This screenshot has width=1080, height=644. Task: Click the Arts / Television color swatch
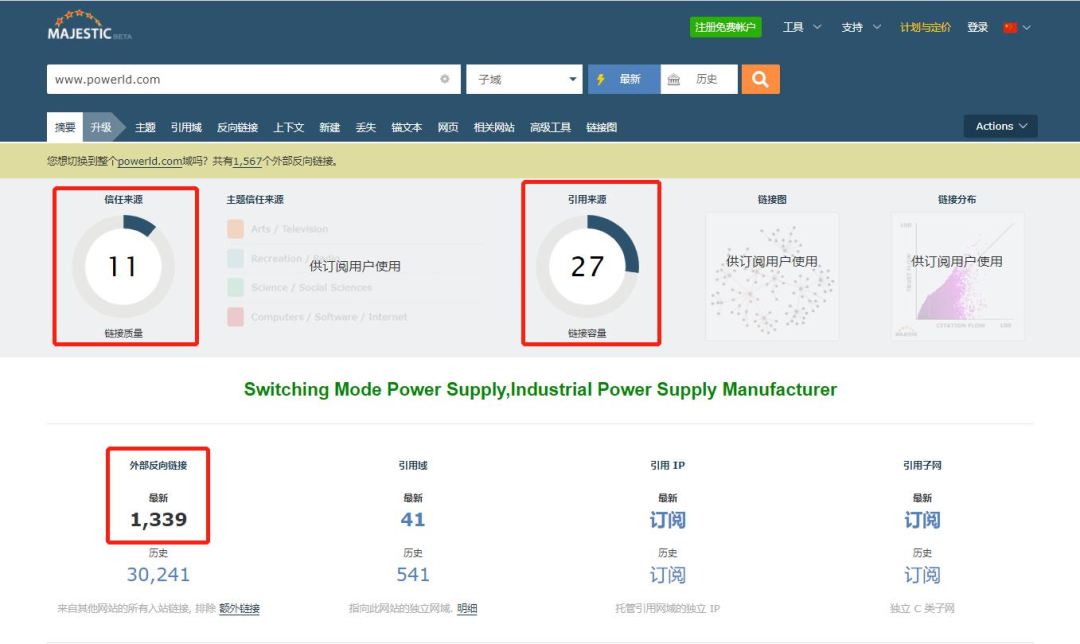236,229
